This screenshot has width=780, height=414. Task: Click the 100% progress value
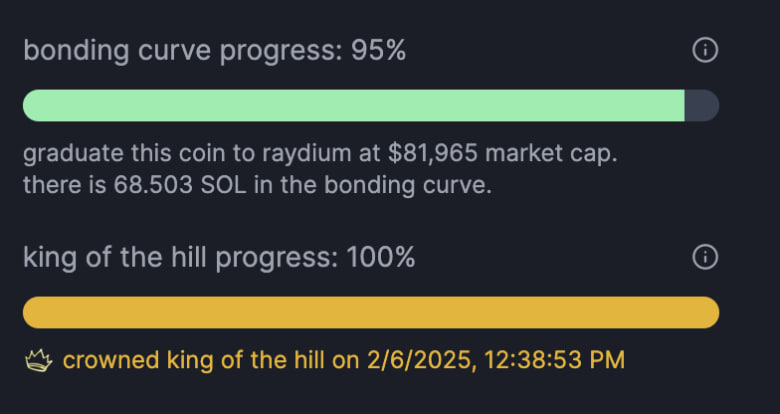tap(381, 258)
